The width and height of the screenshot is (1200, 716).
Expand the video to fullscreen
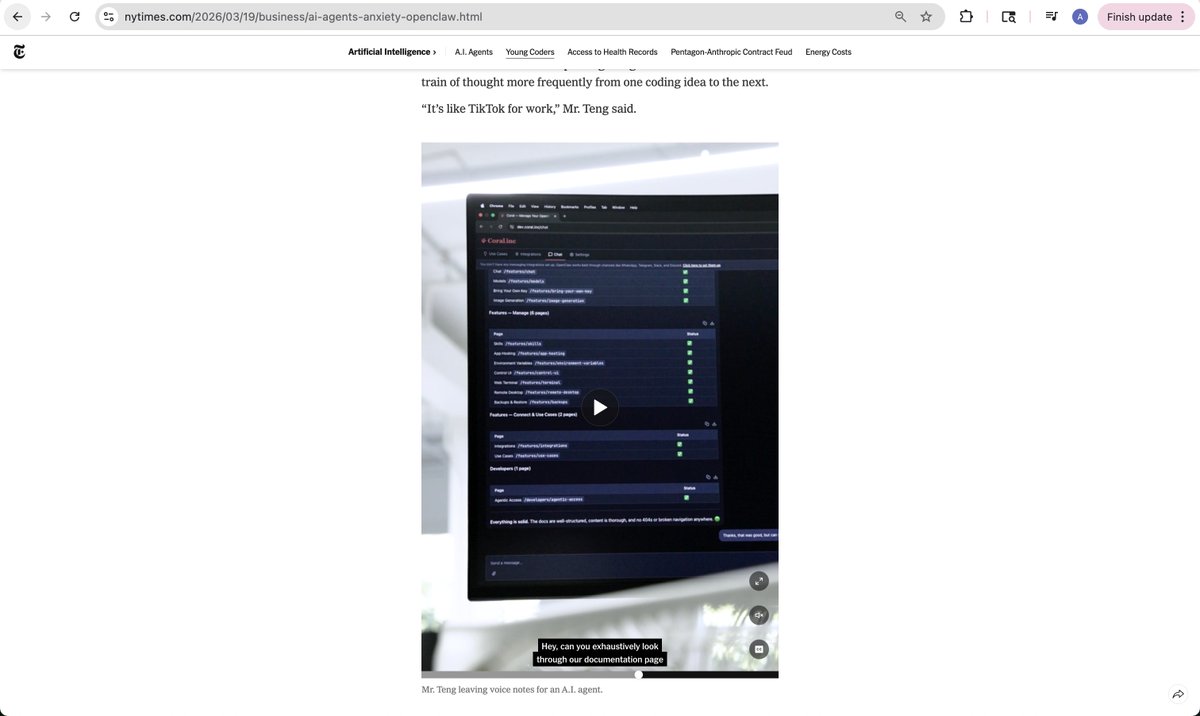[759, 580]
